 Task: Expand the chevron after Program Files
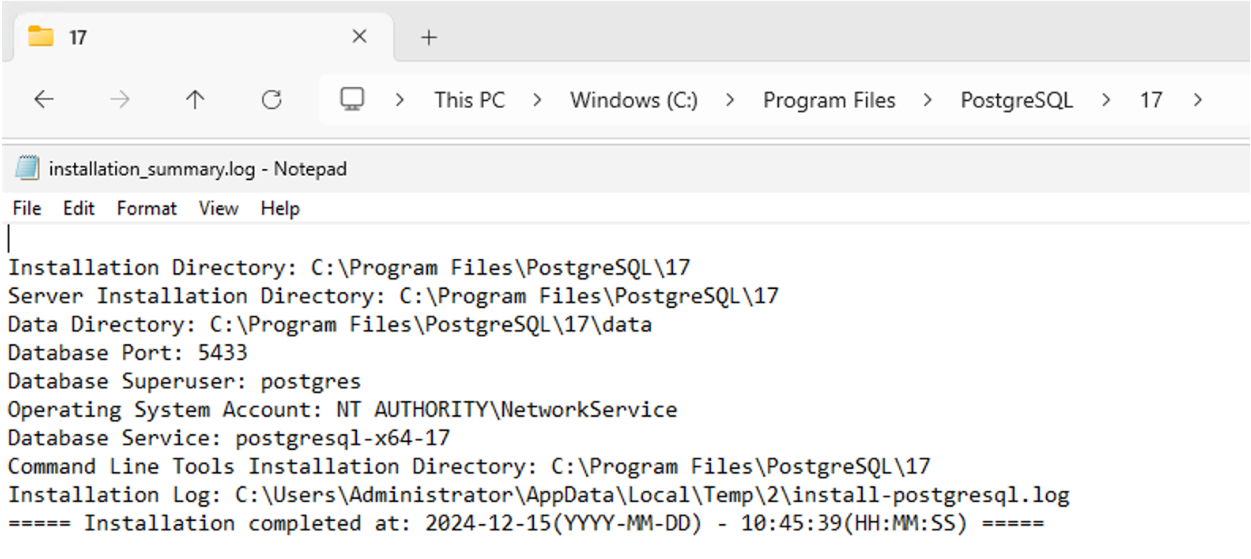tap(928, 100)
